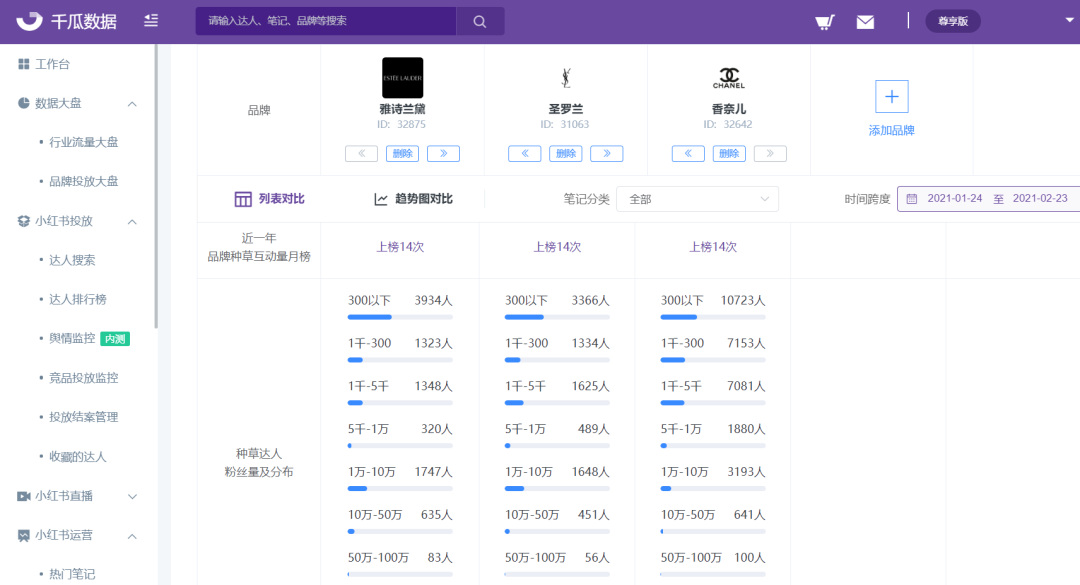Image resolution: width=1080 pixels, height=585 pixels.
Task: Open 达人搜索
Action: tap(72, 260)
